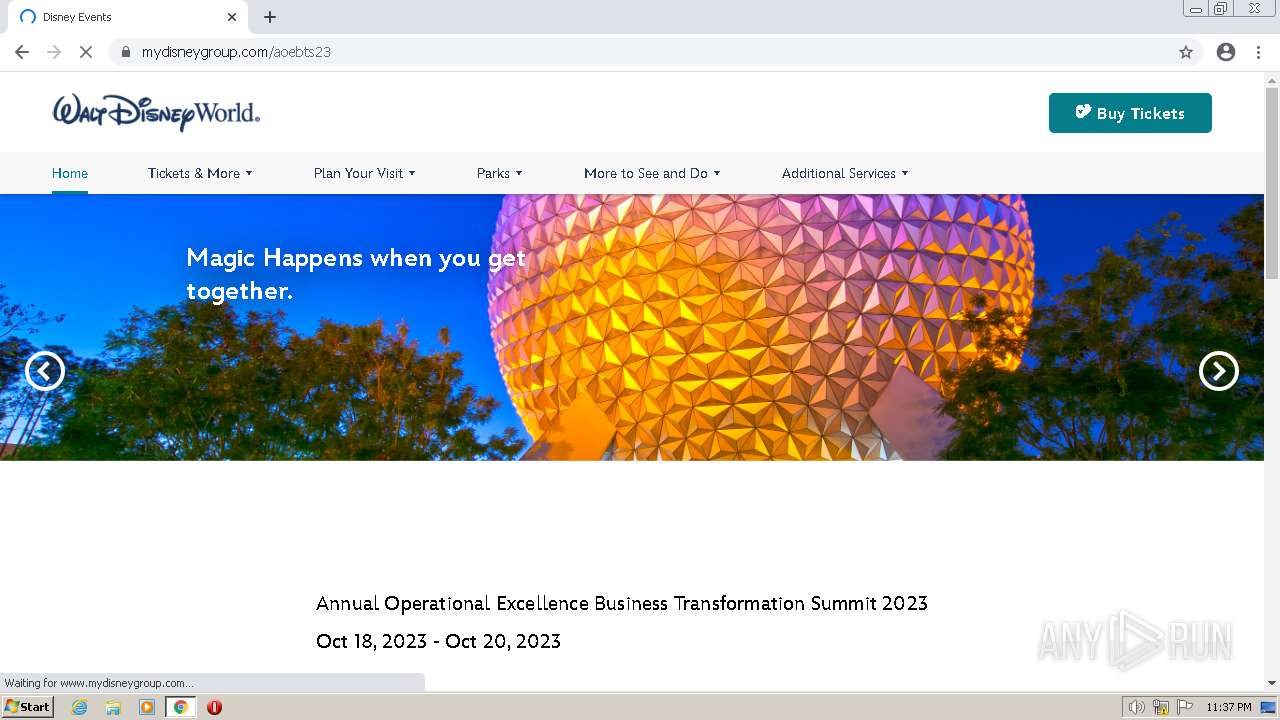Screen dimensions: 1280x720
Task: Click the Action Center flag tray icon
Action: tap(1185, 707)
